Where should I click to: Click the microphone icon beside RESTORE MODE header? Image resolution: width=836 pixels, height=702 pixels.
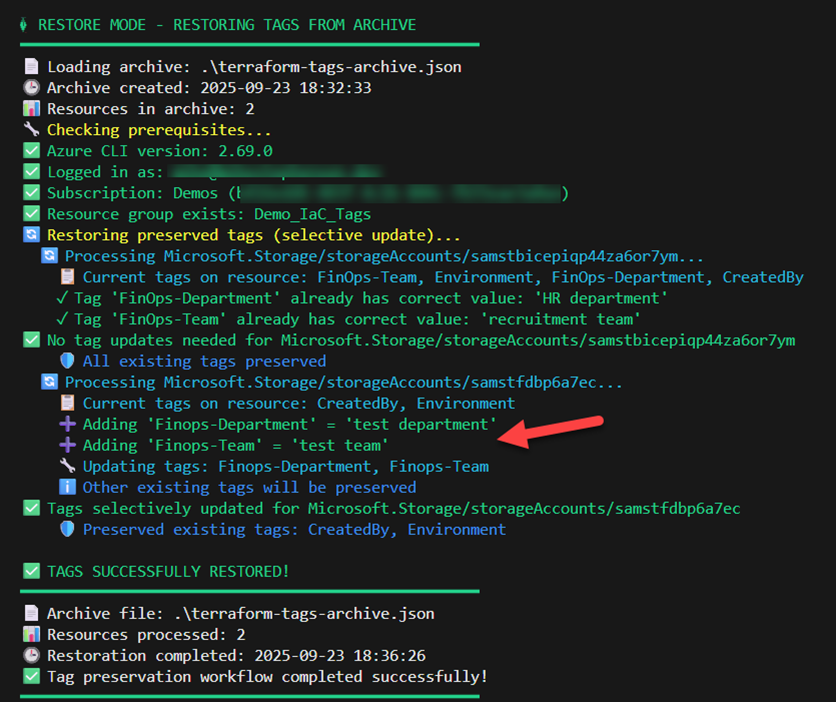pyautogui.click(x=22, y=24)
